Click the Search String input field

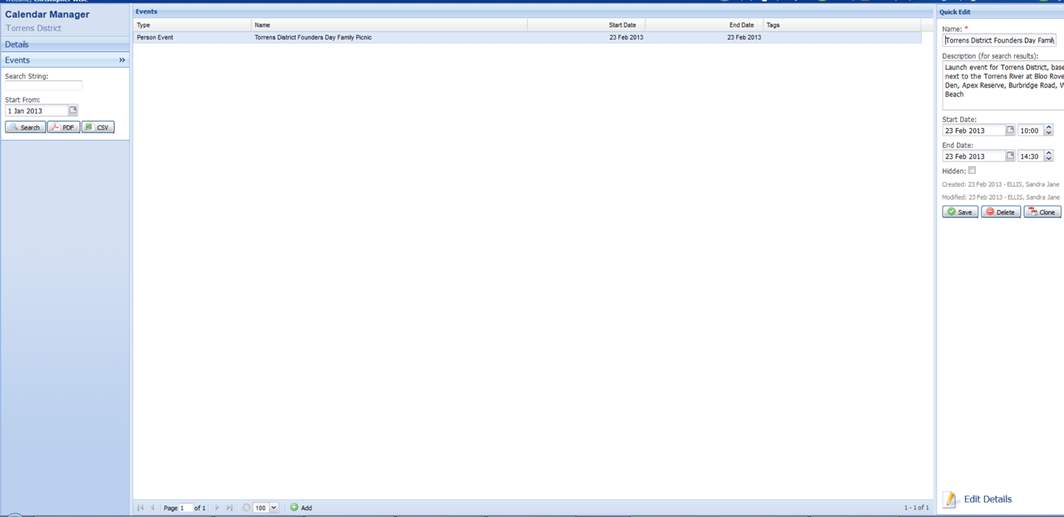44,86
